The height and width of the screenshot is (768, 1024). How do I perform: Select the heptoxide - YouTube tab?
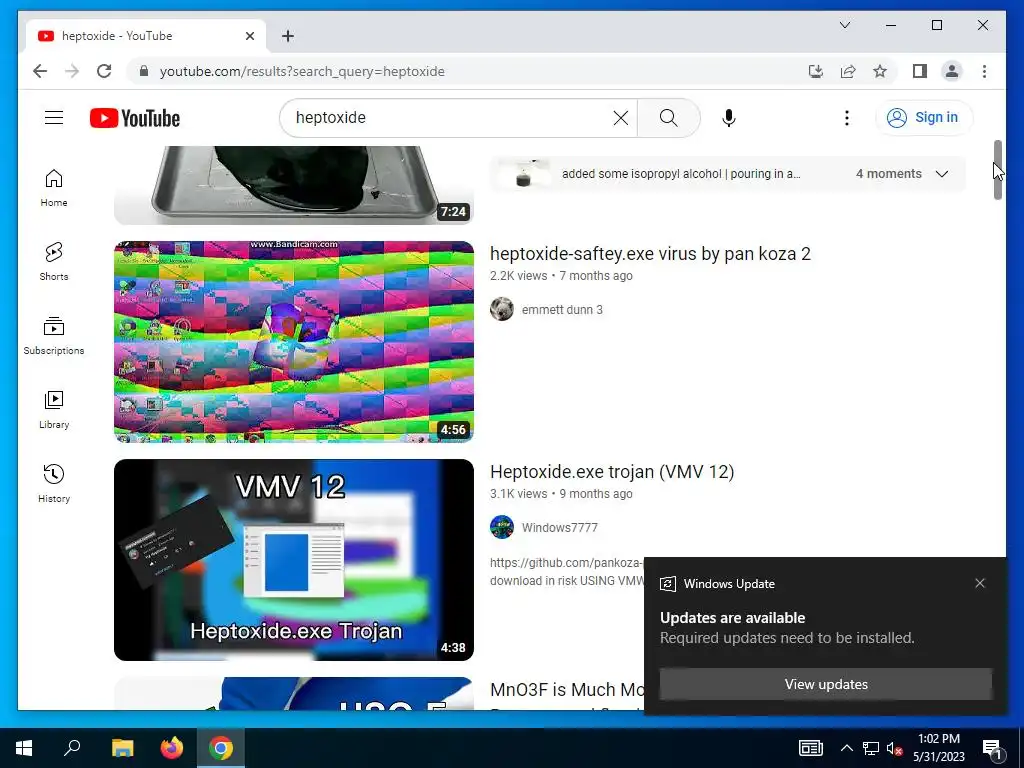(x=146, y=36)
